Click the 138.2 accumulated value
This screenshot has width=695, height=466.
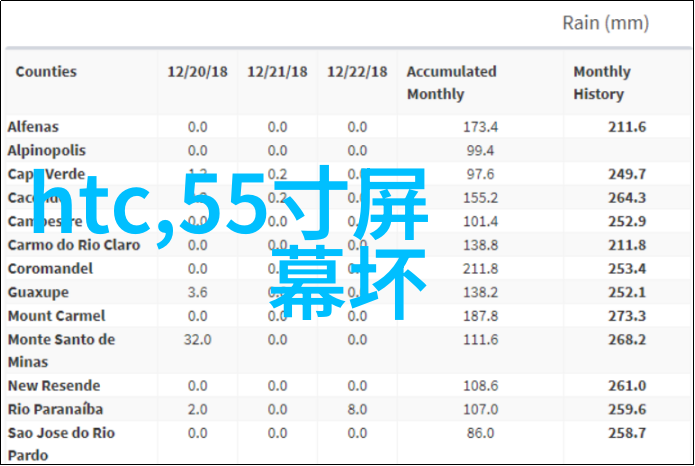click(x=480, y=293)
